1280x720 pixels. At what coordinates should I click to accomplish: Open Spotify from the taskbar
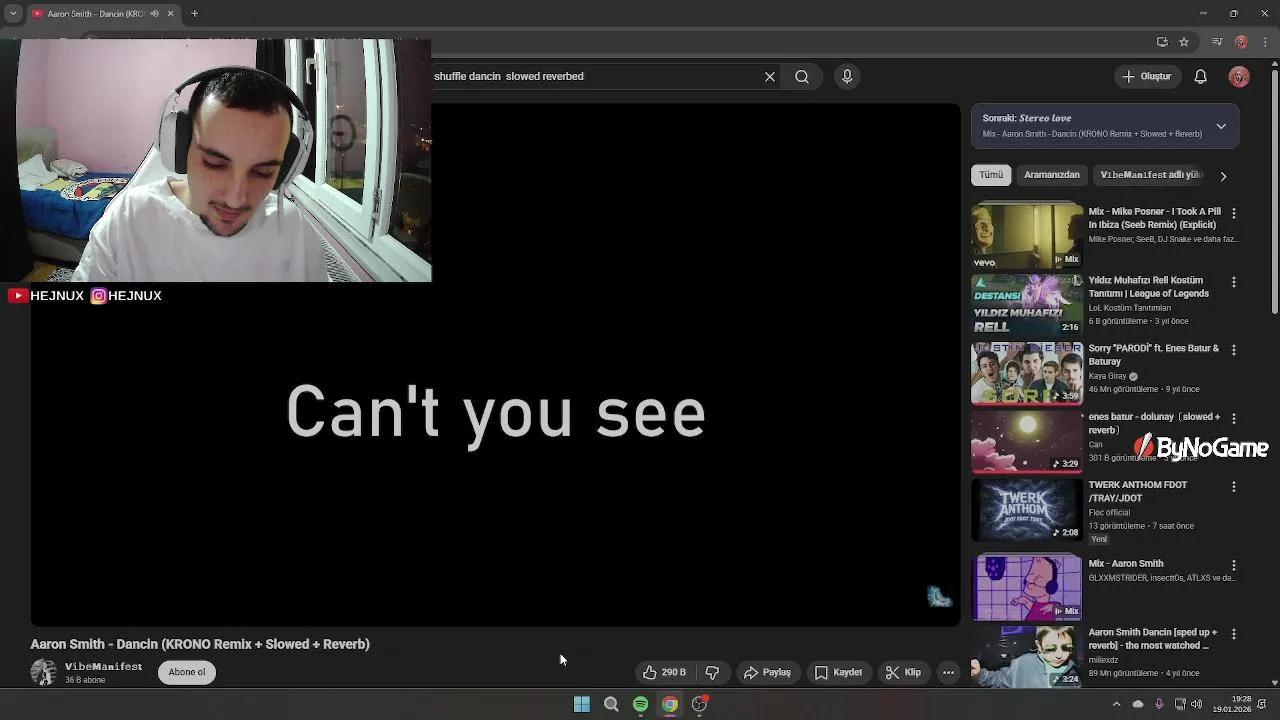point(640,704)
